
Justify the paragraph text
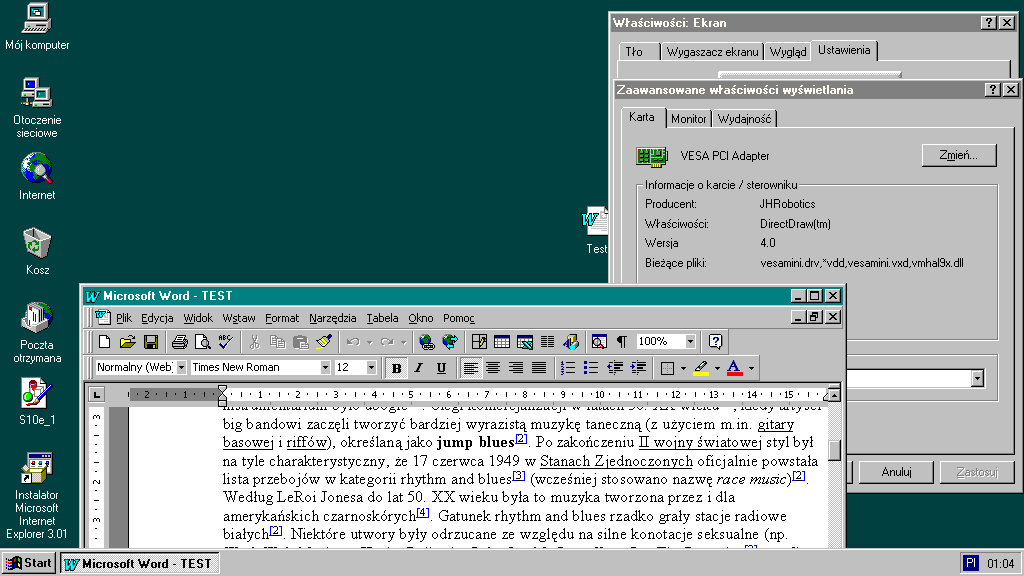click(539, 368)
